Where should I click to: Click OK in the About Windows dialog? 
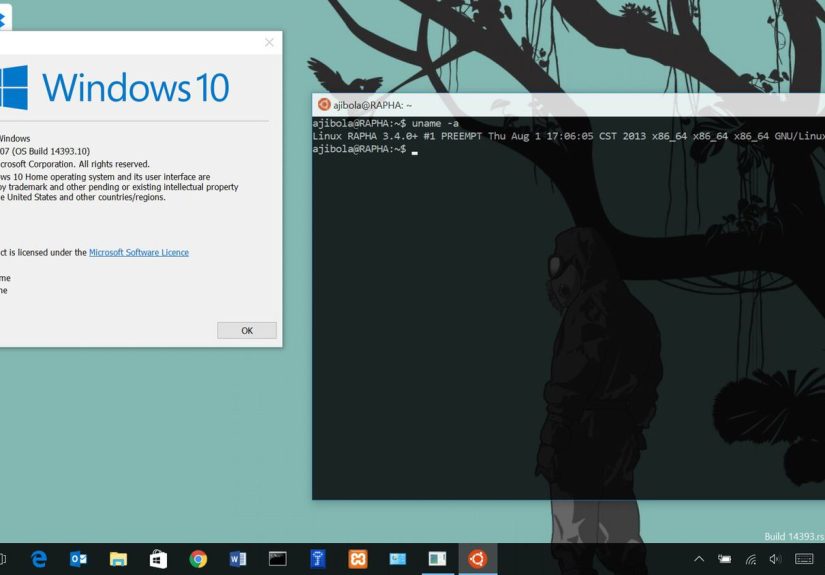pyautogui.click(x=247, y=330)
